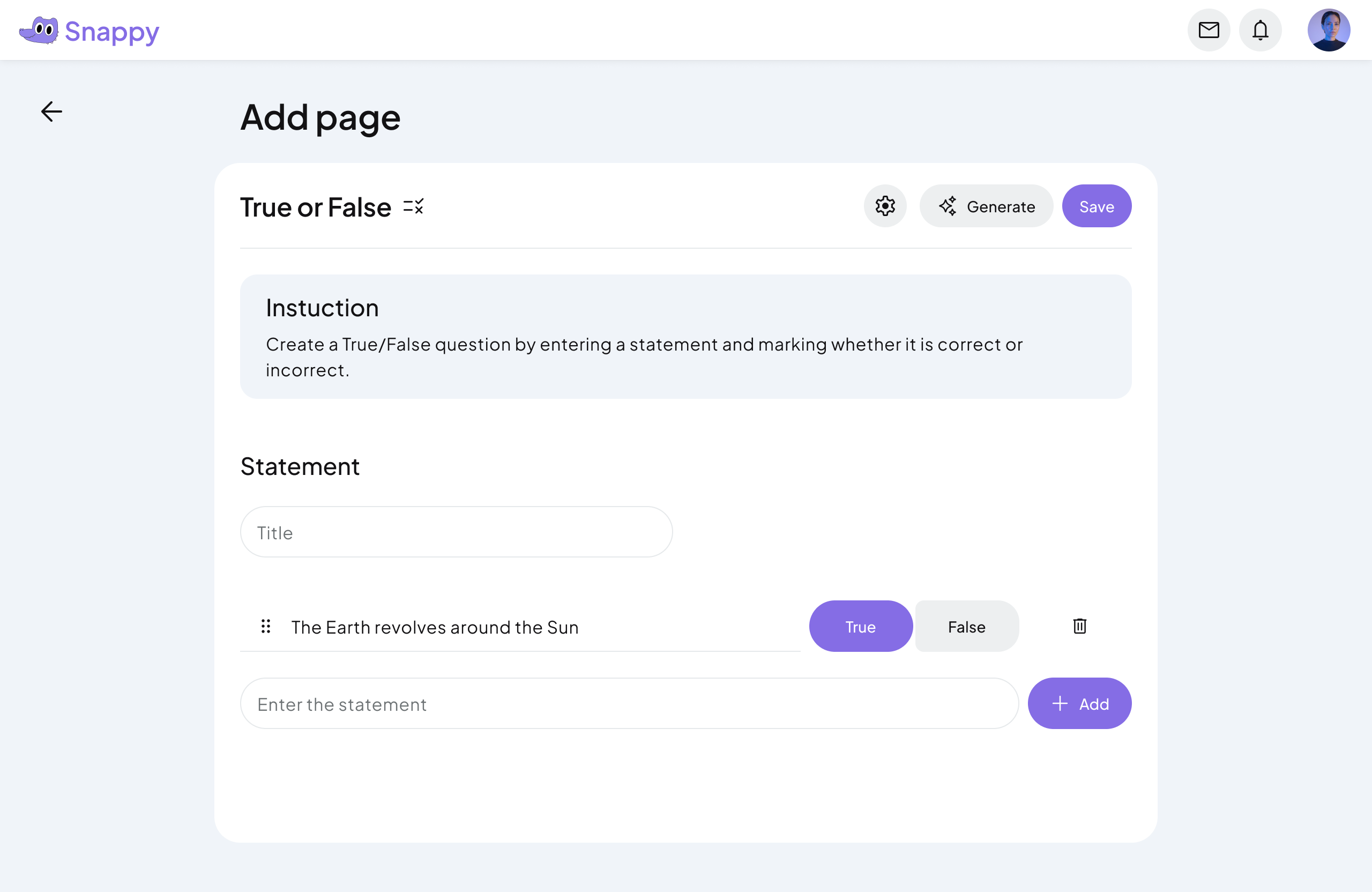Viewport: 1372px width, 892px height.
Task: Open the mail inbox icon
Action: tap(1209, 30)
